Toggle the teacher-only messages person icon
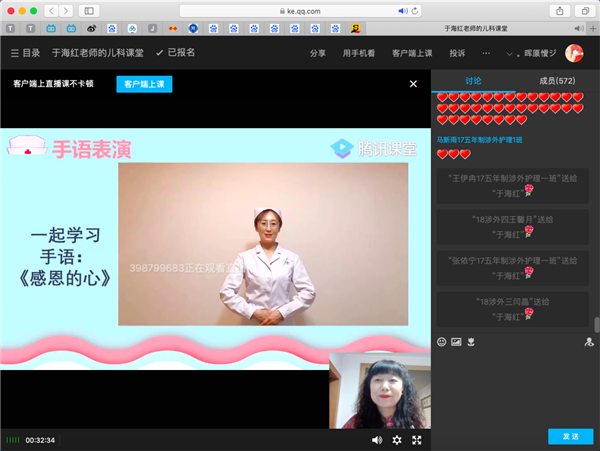Image resolution: width=600 pixels, height=451 pixels. tap(589, 342)
